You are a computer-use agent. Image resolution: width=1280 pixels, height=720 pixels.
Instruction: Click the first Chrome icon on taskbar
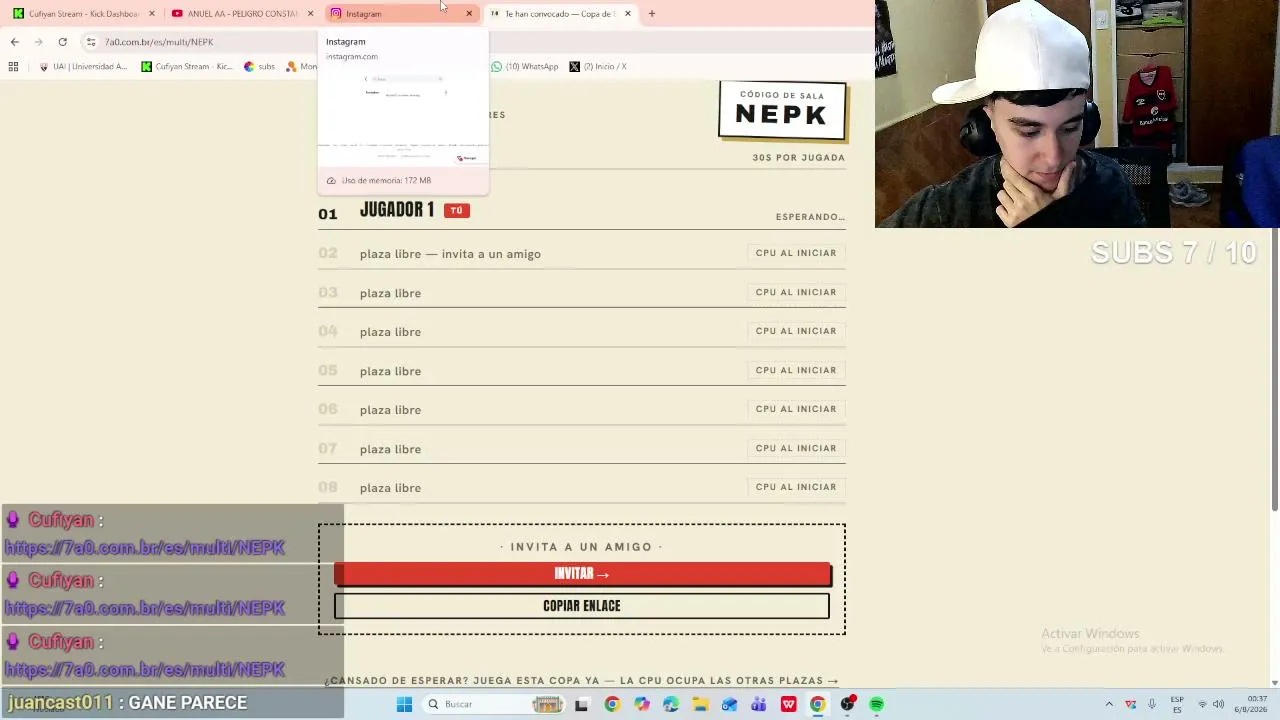pos(612,704)
